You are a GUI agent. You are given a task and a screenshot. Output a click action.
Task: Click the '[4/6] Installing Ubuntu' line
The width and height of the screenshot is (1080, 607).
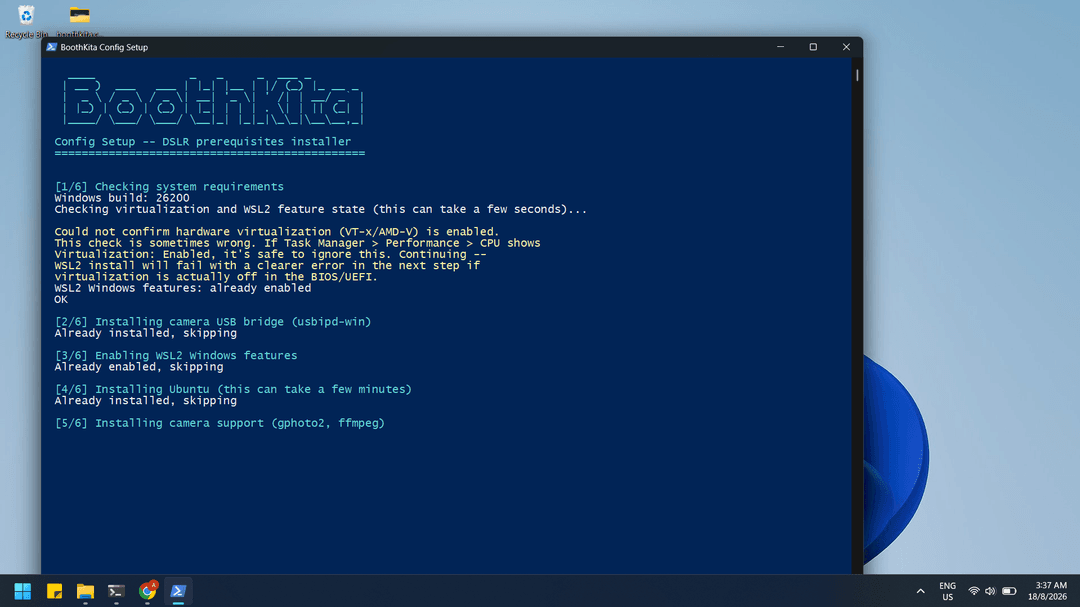tap(233, 389)
